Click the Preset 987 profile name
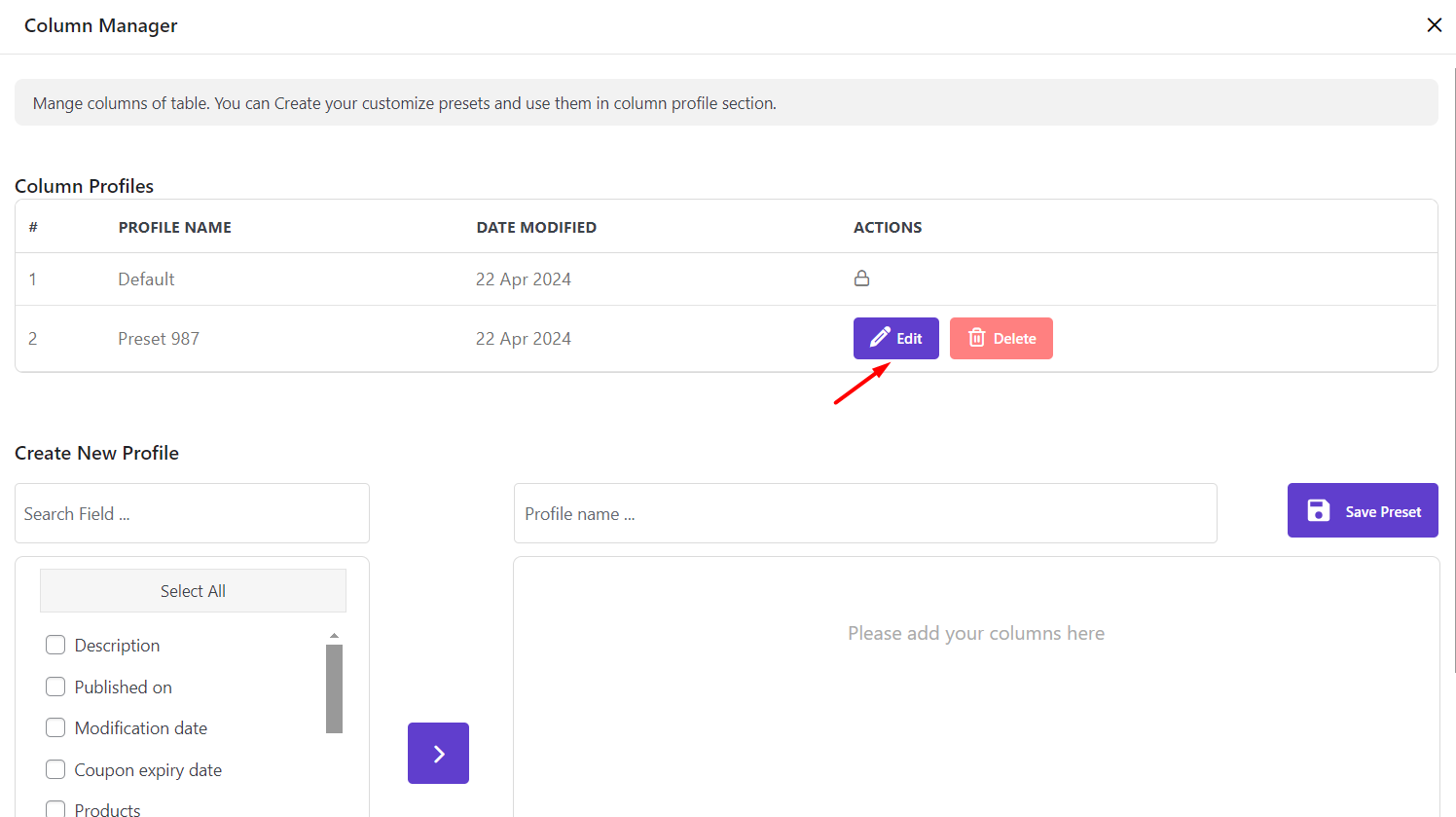 159,339
